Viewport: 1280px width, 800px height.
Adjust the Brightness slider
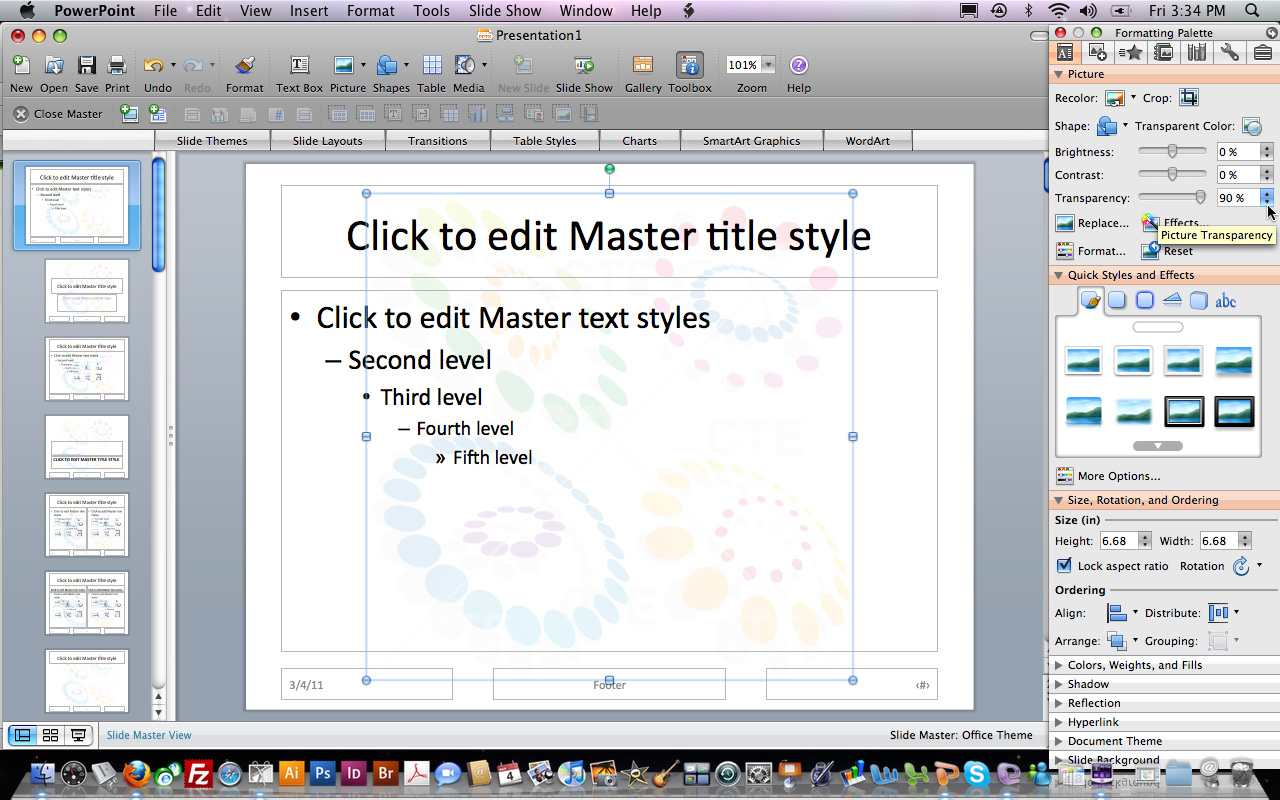click(1173, 152)
